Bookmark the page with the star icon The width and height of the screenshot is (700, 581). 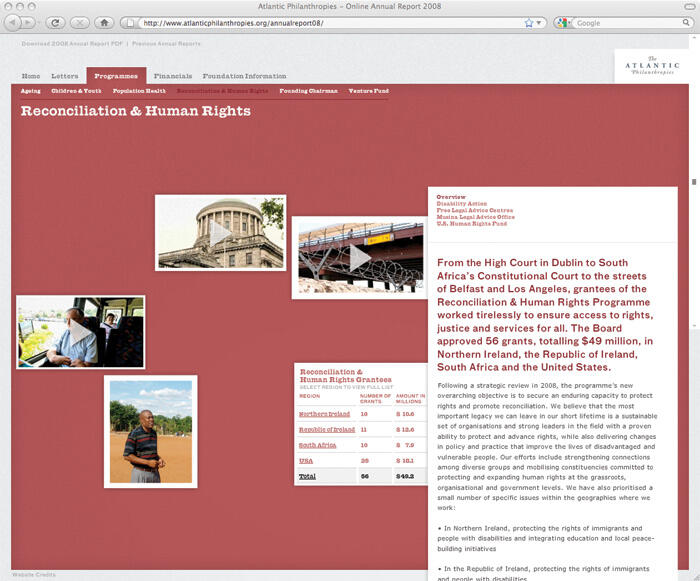tap(529, 23)
